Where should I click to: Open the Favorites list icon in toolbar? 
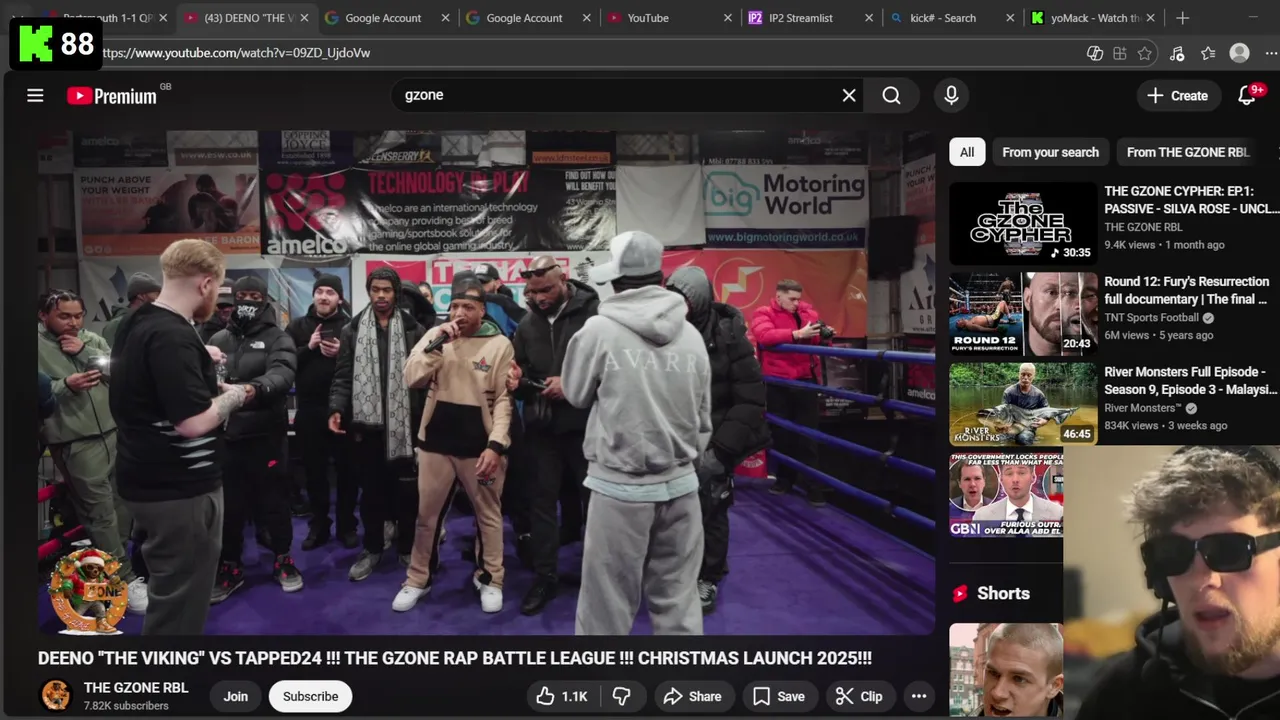pyautogui.click(x=1208, y=53)
